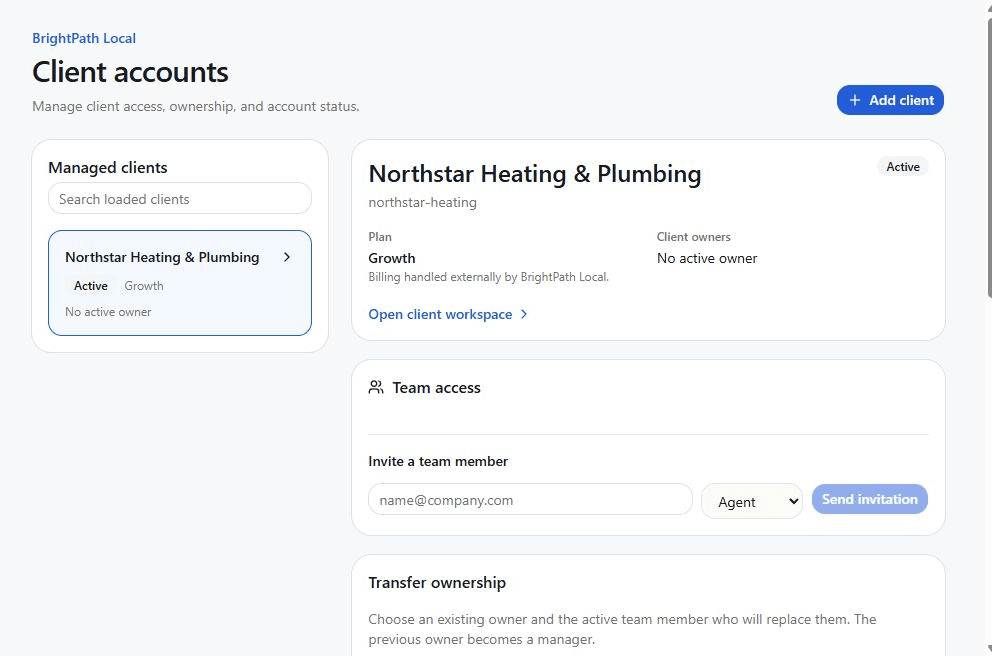Viewport: 992px width, 656px height.
Task: Click 'Billing handled externally by BrightPath Local.'
Action: coord(488,277)
